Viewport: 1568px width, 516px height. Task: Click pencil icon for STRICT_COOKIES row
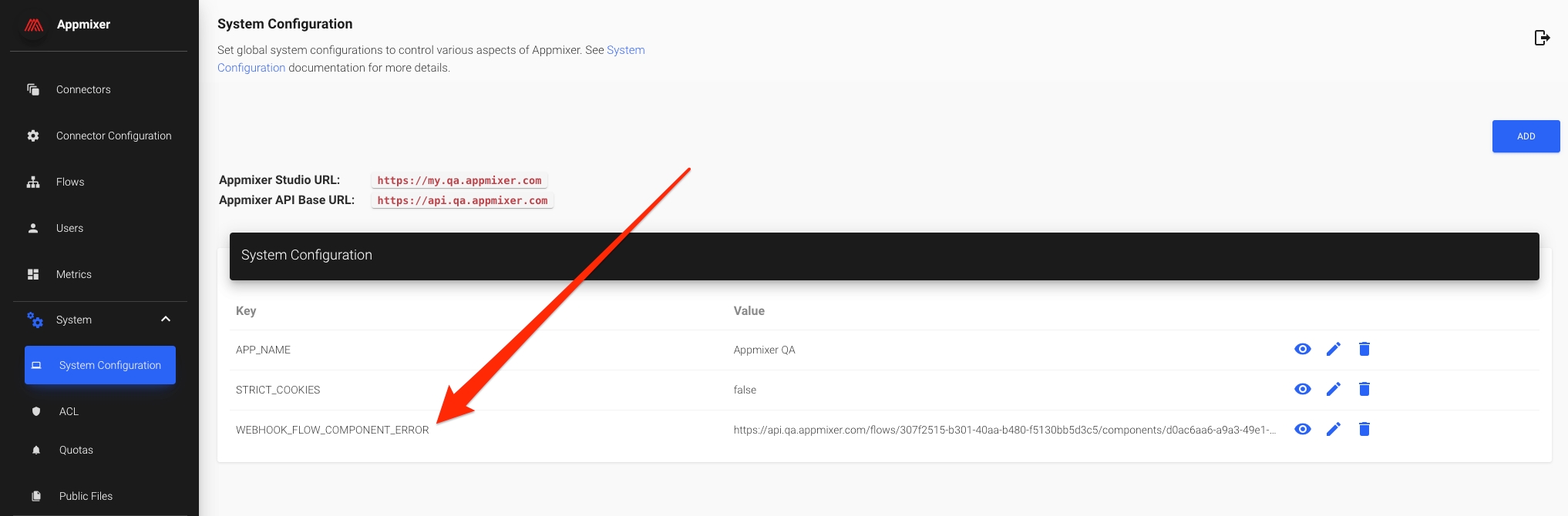point(1333,390)
